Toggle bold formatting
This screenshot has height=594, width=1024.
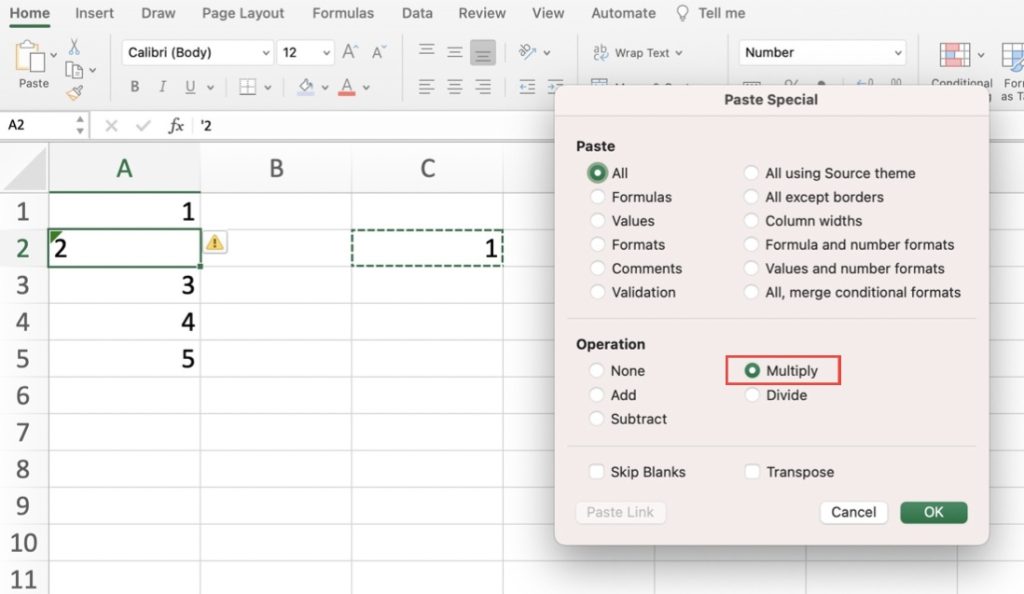pyautogui.click(x=135, y=87)
